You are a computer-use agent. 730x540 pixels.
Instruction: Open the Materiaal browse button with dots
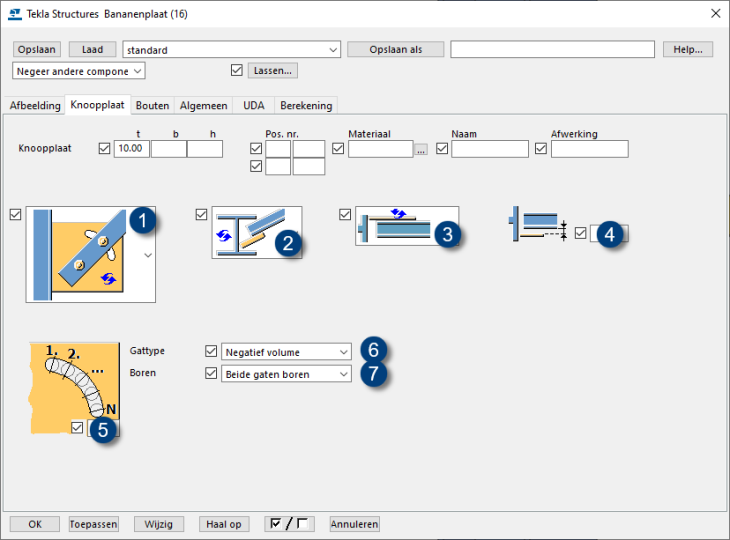pyautogui.click(x=421, y=149)
